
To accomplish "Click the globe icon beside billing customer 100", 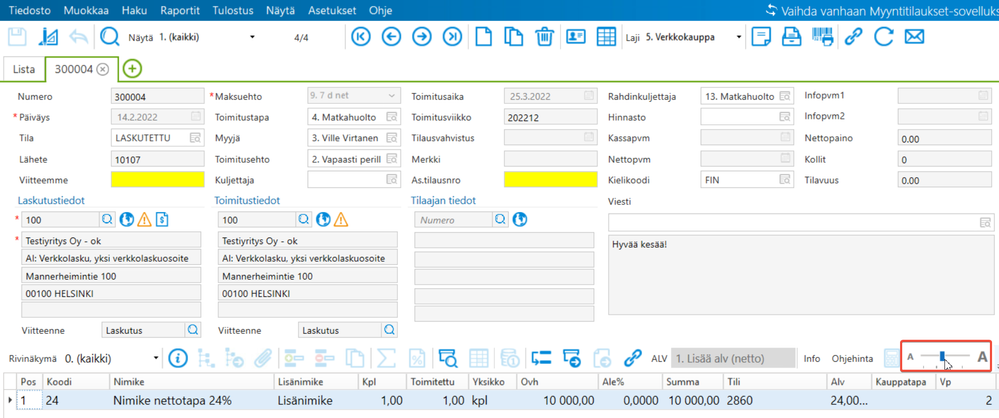I will (126, 220).
